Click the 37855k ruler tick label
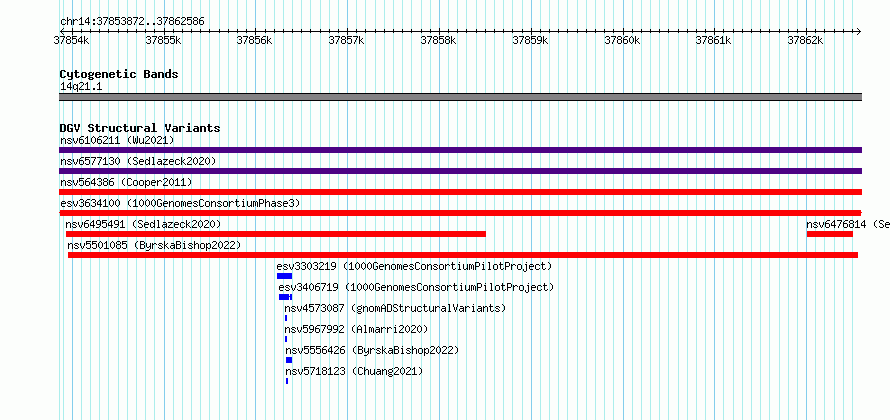The height and width of the screenshot is (420, 890). pos(163,40)
